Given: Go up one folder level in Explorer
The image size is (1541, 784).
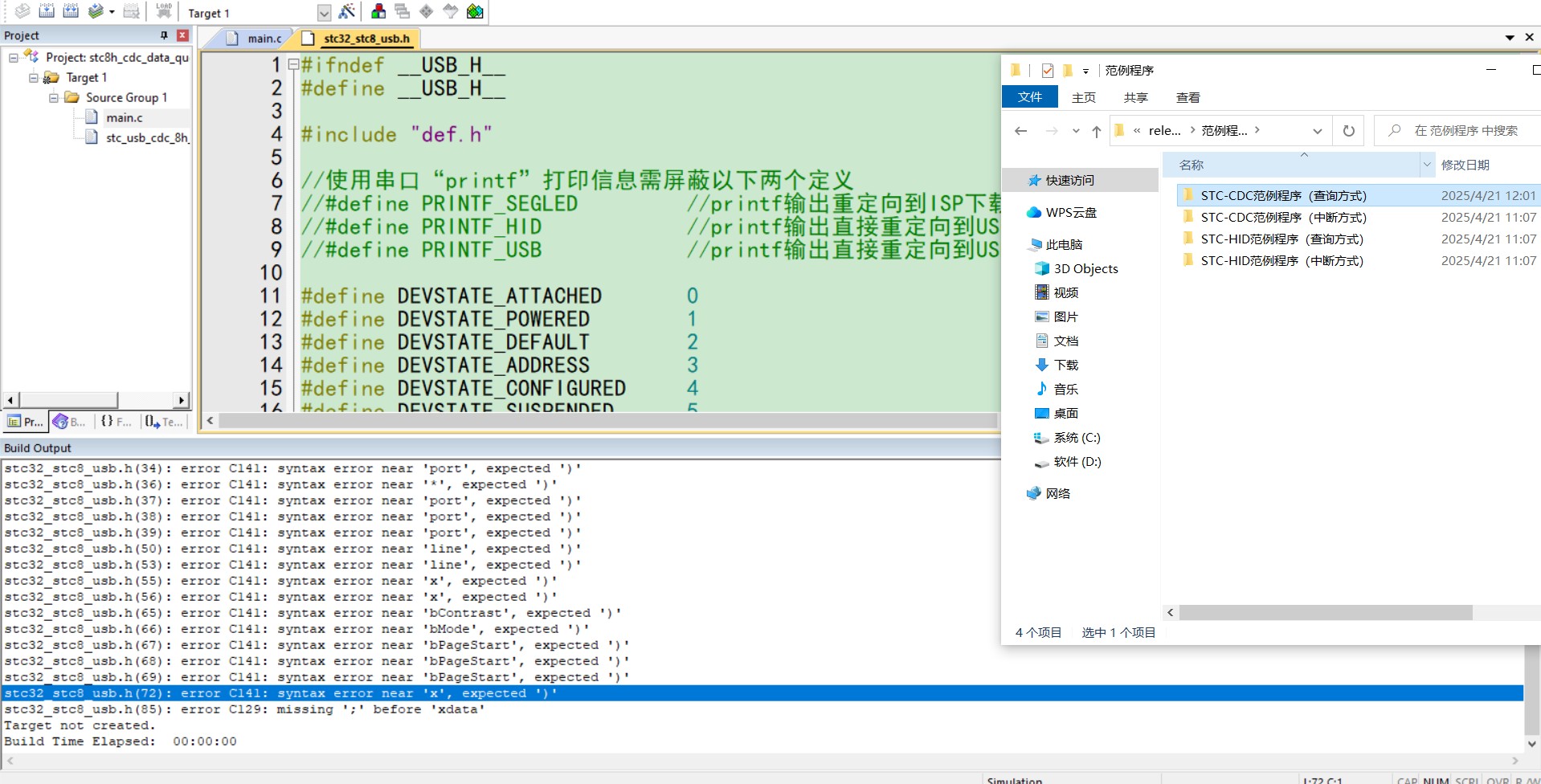Looking at the screenshot, I should [x=1097, y=131].
